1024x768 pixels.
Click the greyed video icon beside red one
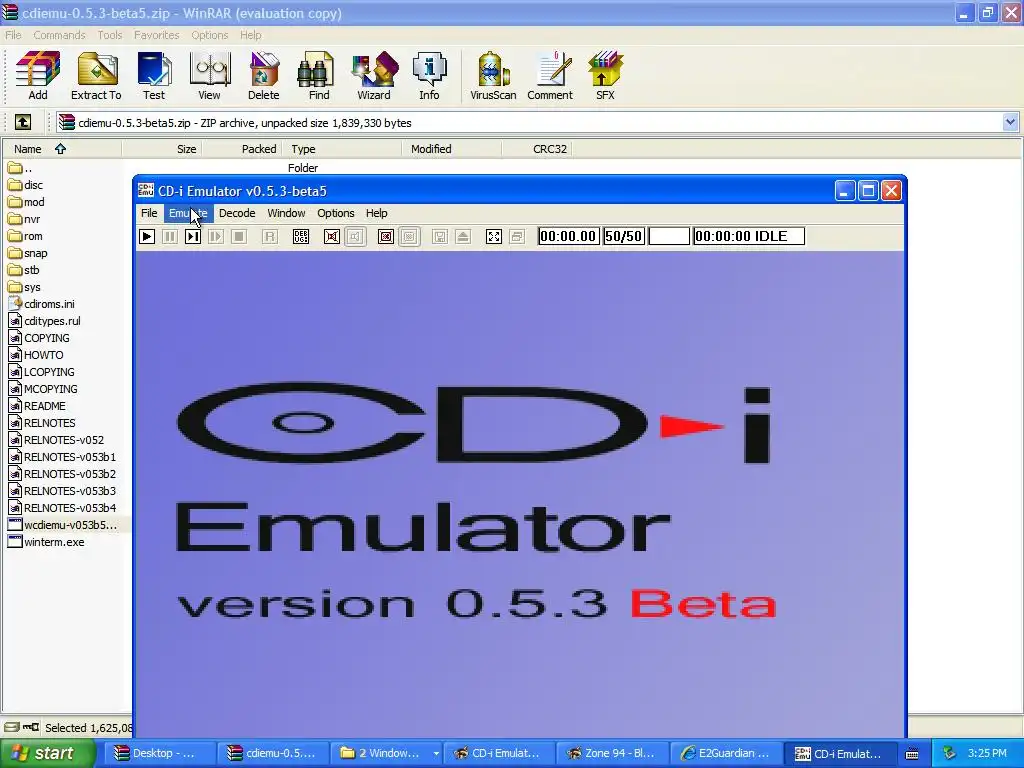(x=409, y=236)
